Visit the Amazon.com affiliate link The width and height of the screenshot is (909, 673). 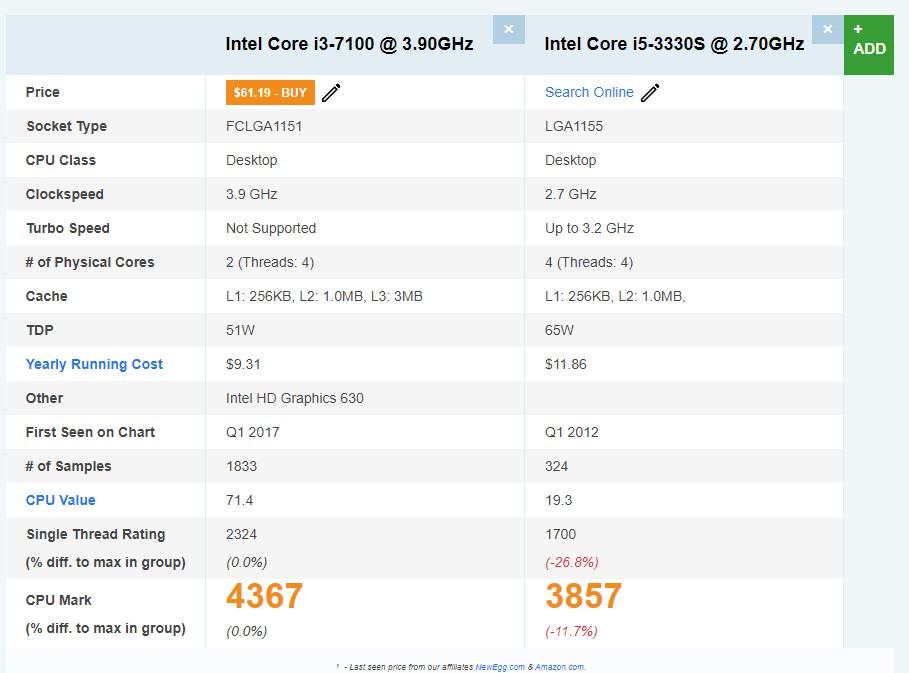(559, 667)
